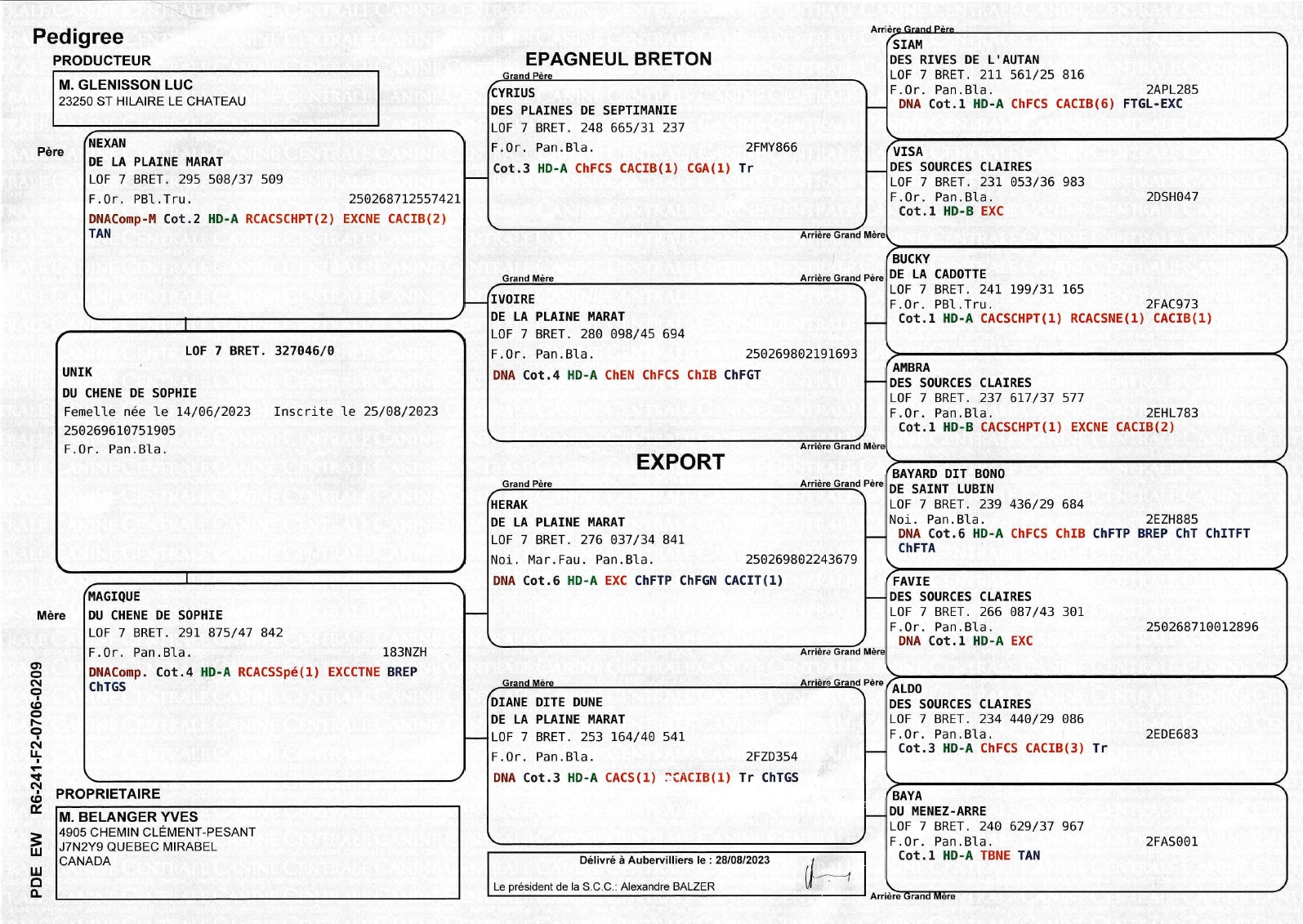Screen dimensions: 1303x924
Task: Click the EXPORT label
Action: [680, 462]
